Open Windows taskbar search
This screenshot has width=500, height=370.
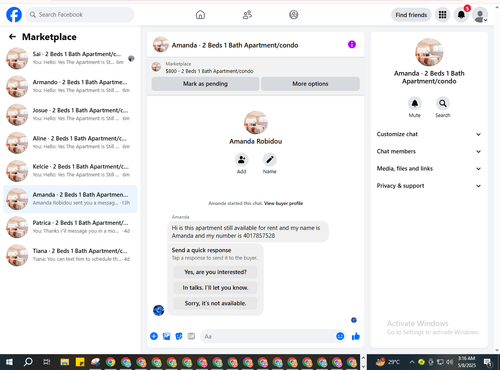28,362
